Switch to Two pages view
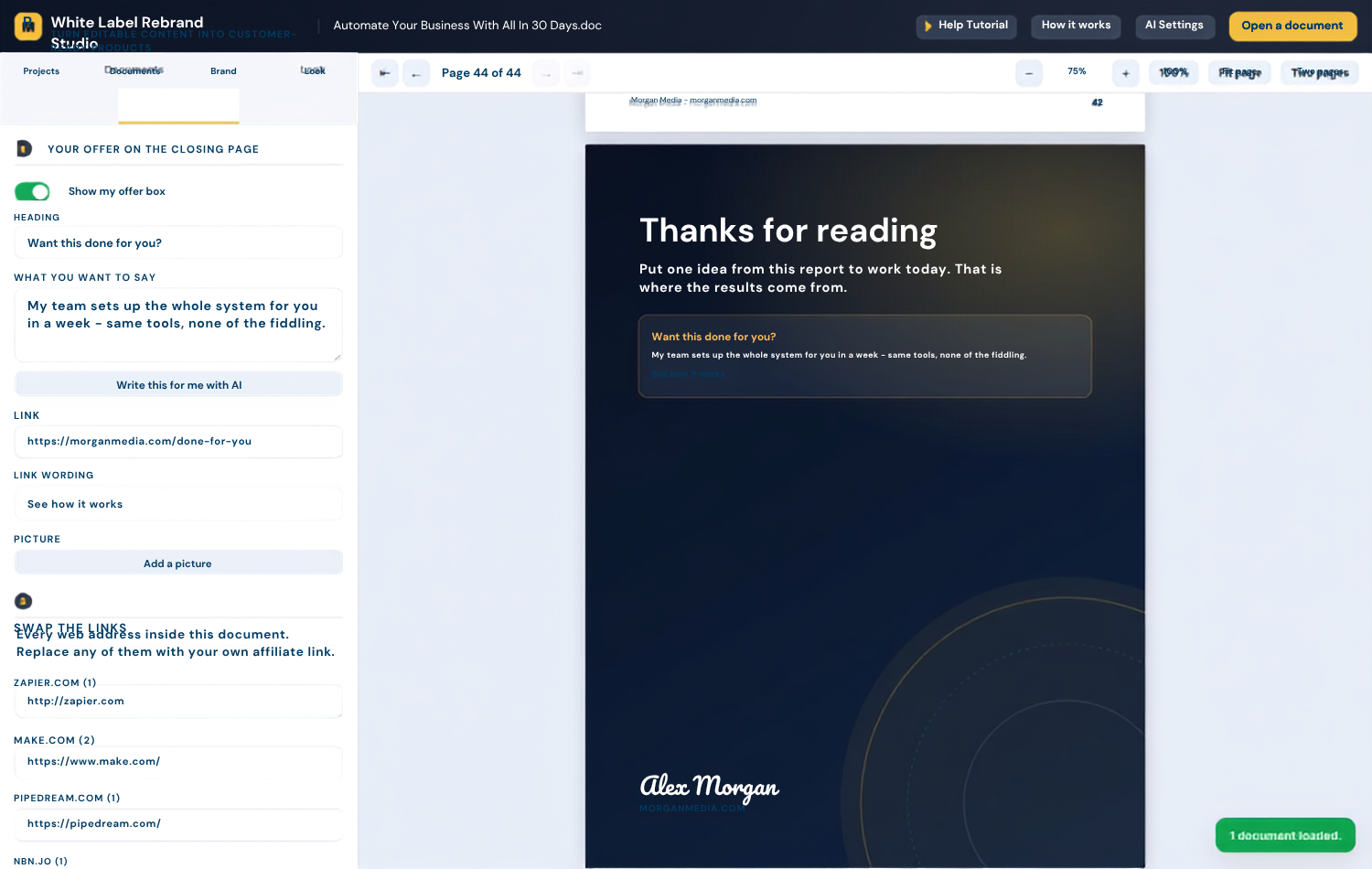1372x869 pixels. [x=1320, y=72]
